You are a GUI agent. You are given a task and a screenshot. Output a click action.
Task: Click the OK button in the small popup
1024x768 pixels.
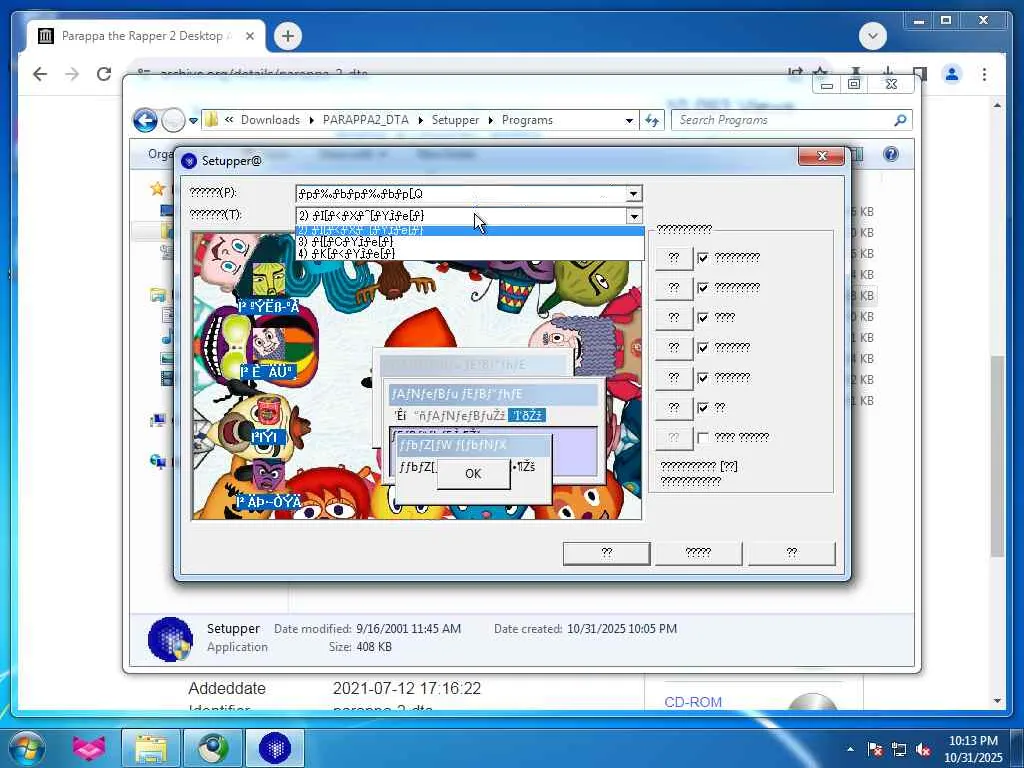tap(473, 474)
